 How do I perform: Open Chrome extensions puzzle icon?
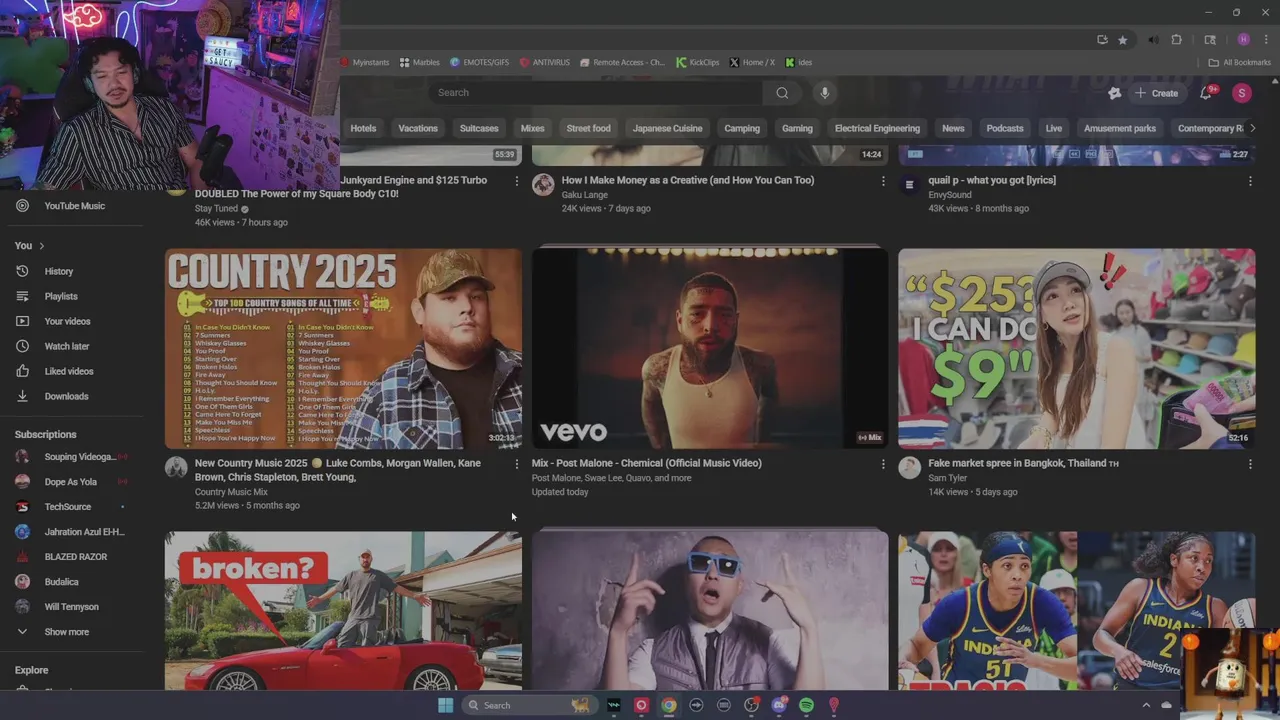pyautogui.click(x=1176, y=40)
